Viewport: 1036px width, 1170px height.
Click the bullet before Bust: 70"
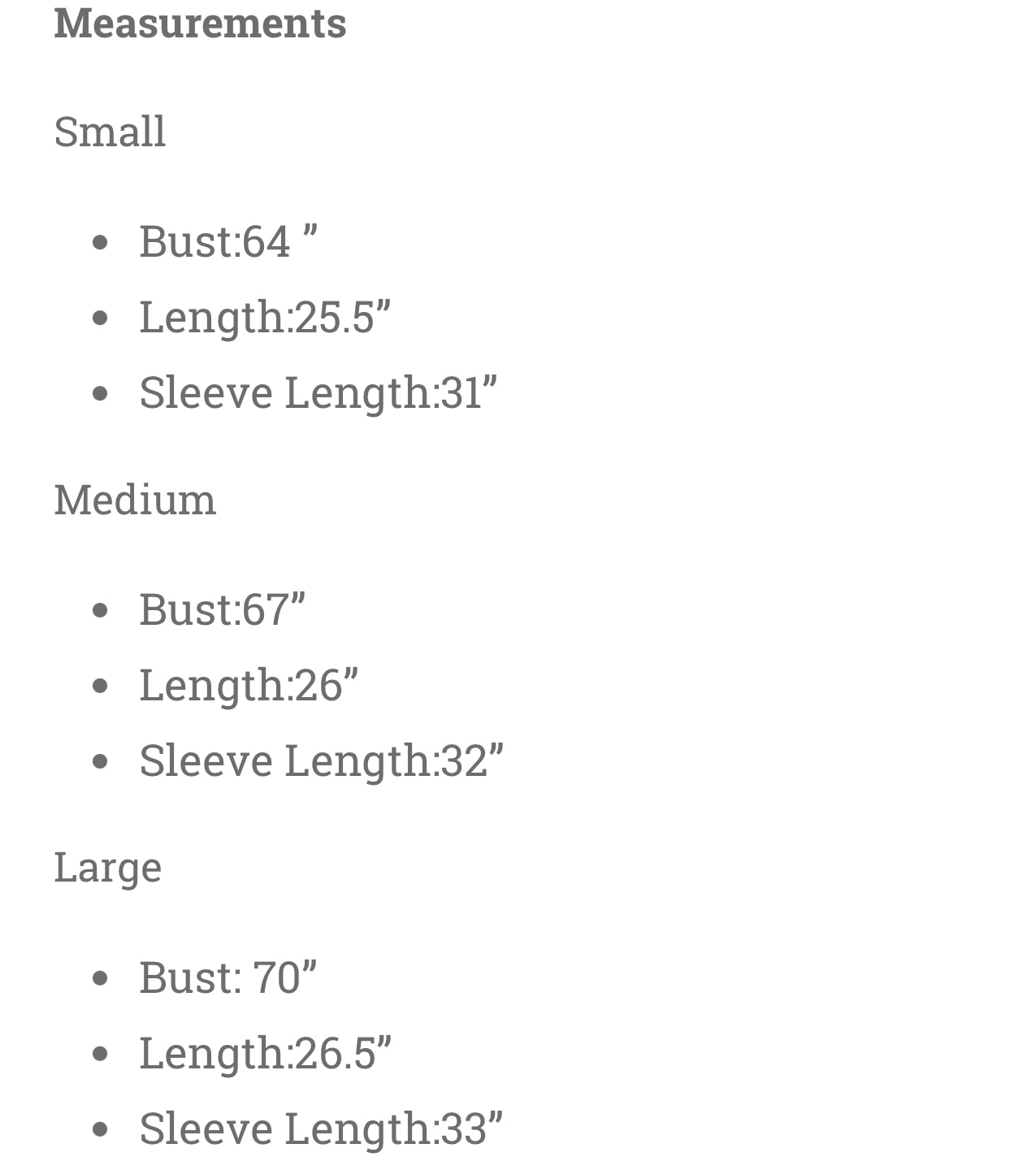[x=101, y=978]
